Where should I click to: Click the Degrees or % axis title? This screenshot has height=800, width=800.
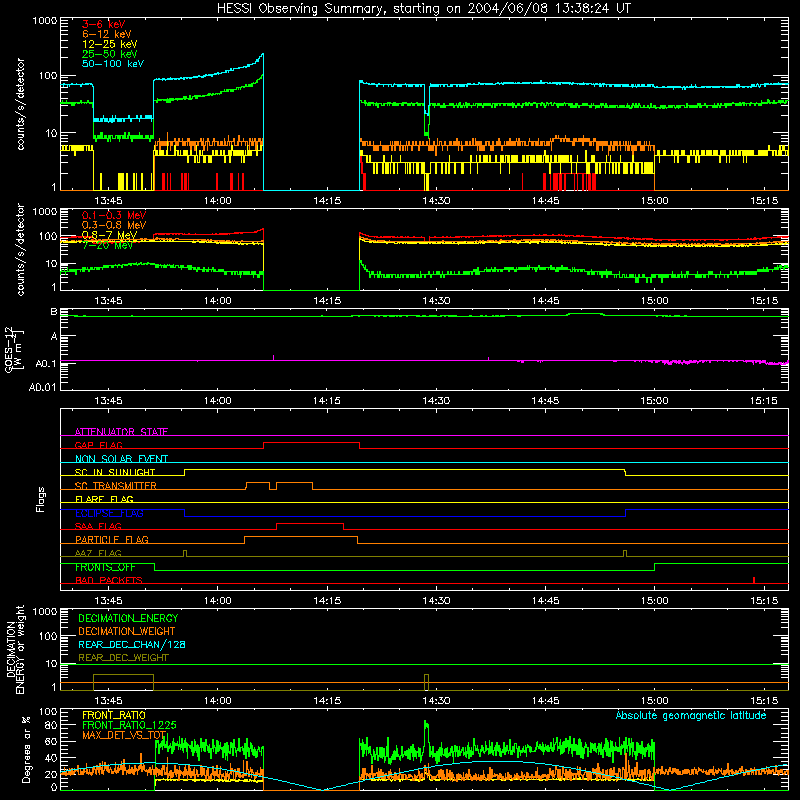tap(26, 749)
